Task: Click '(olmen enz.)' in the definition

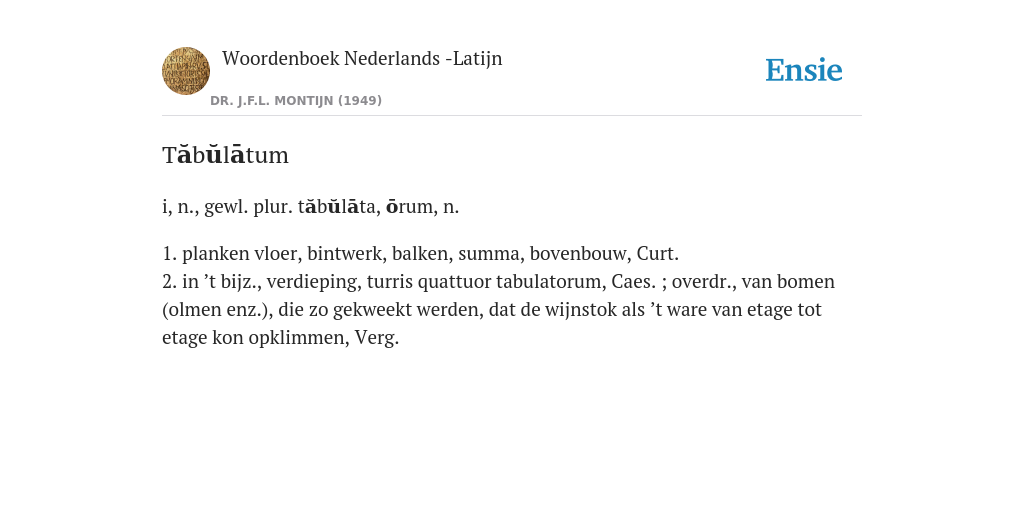Action: click(217, 310)
